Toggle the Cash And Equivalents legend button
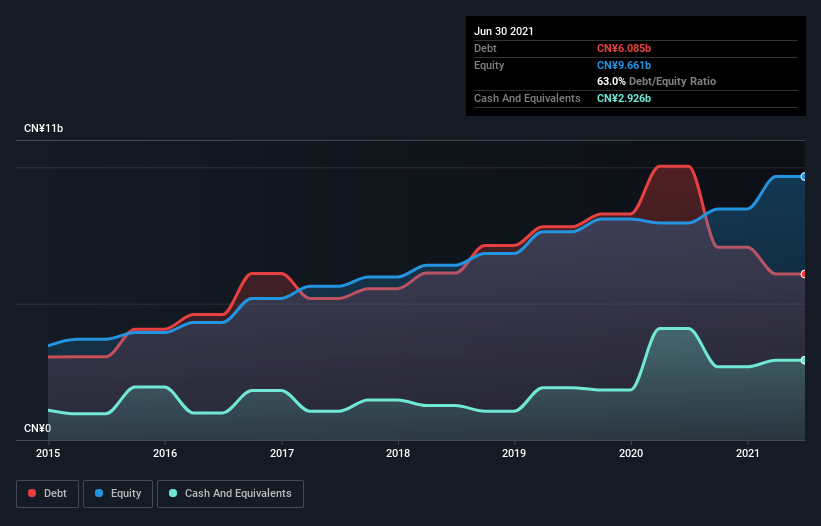 230,494
